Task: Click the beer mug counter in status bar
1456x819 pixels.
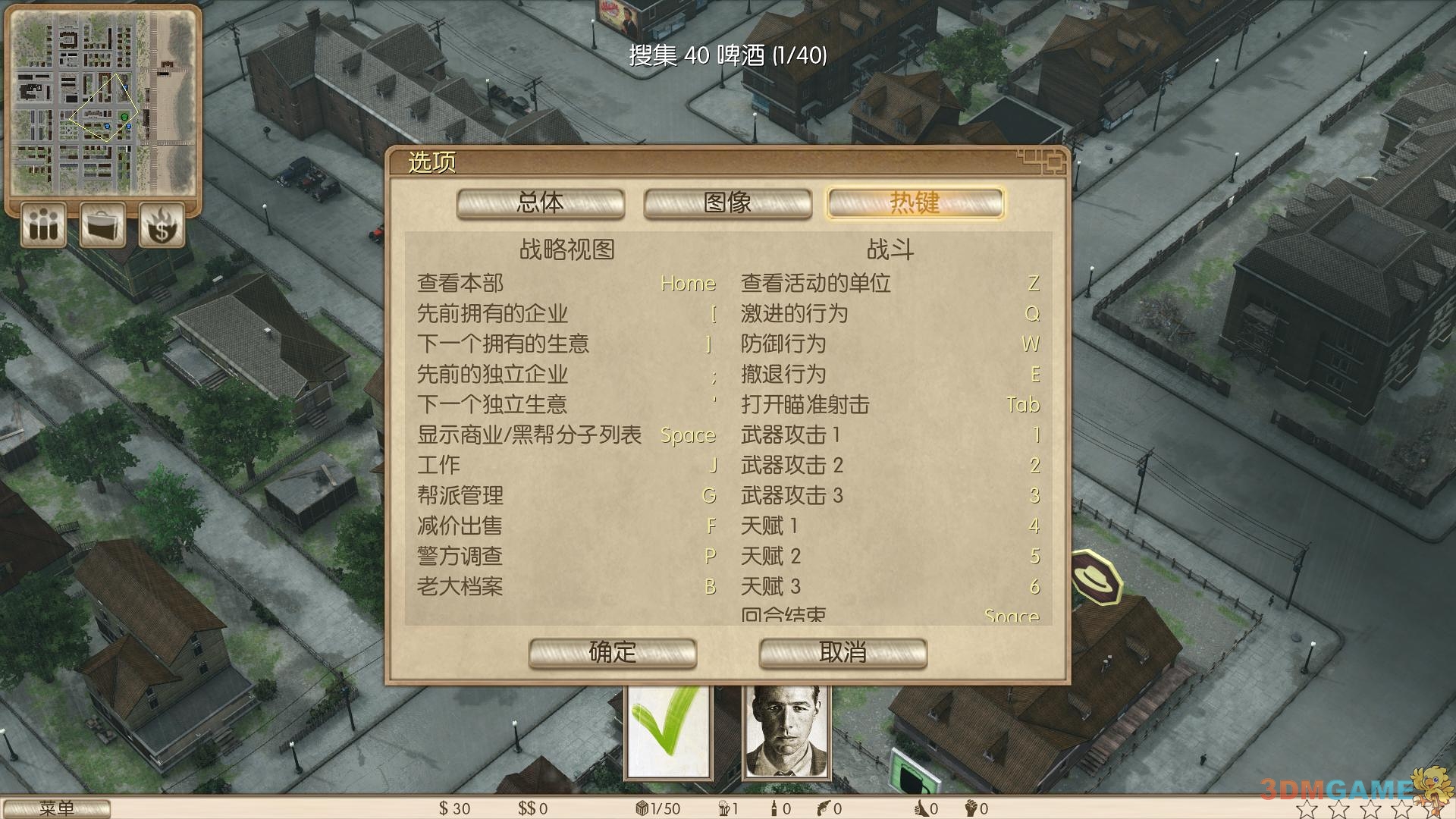Action: click(728, 808)
